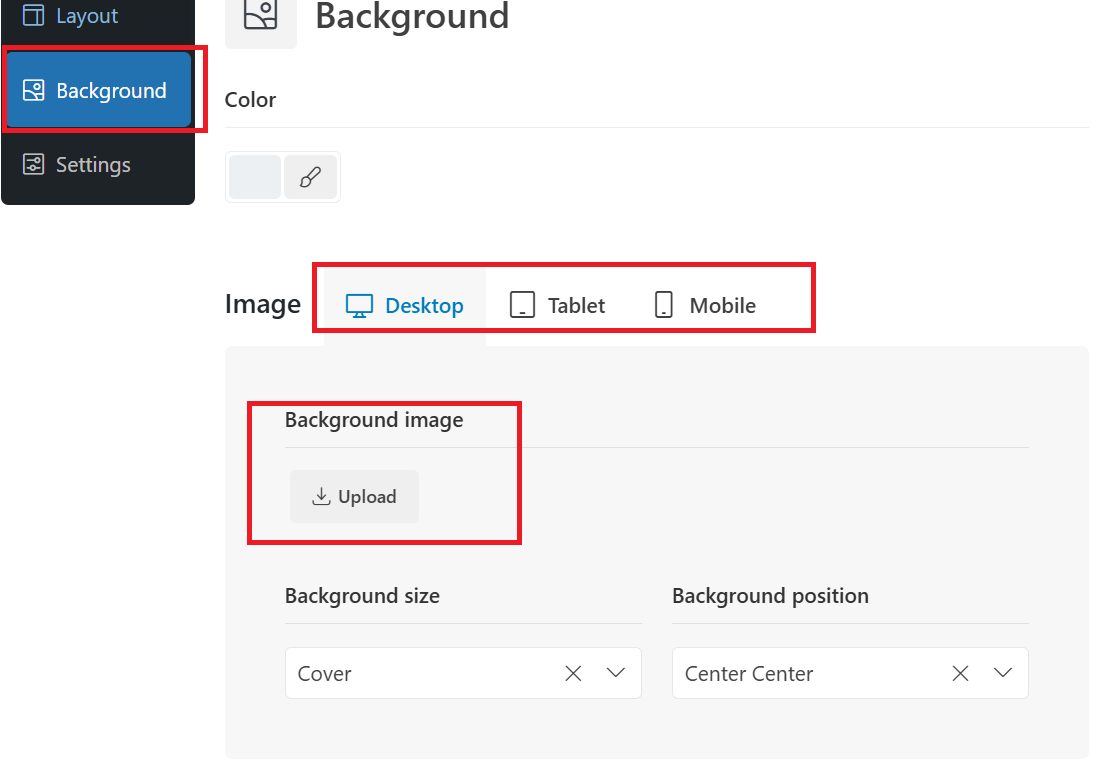Upload a background image

354,497
